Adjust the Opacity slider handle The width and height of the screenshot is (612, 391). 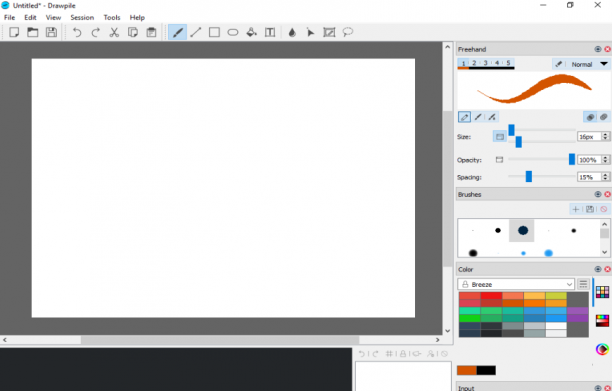572,159
